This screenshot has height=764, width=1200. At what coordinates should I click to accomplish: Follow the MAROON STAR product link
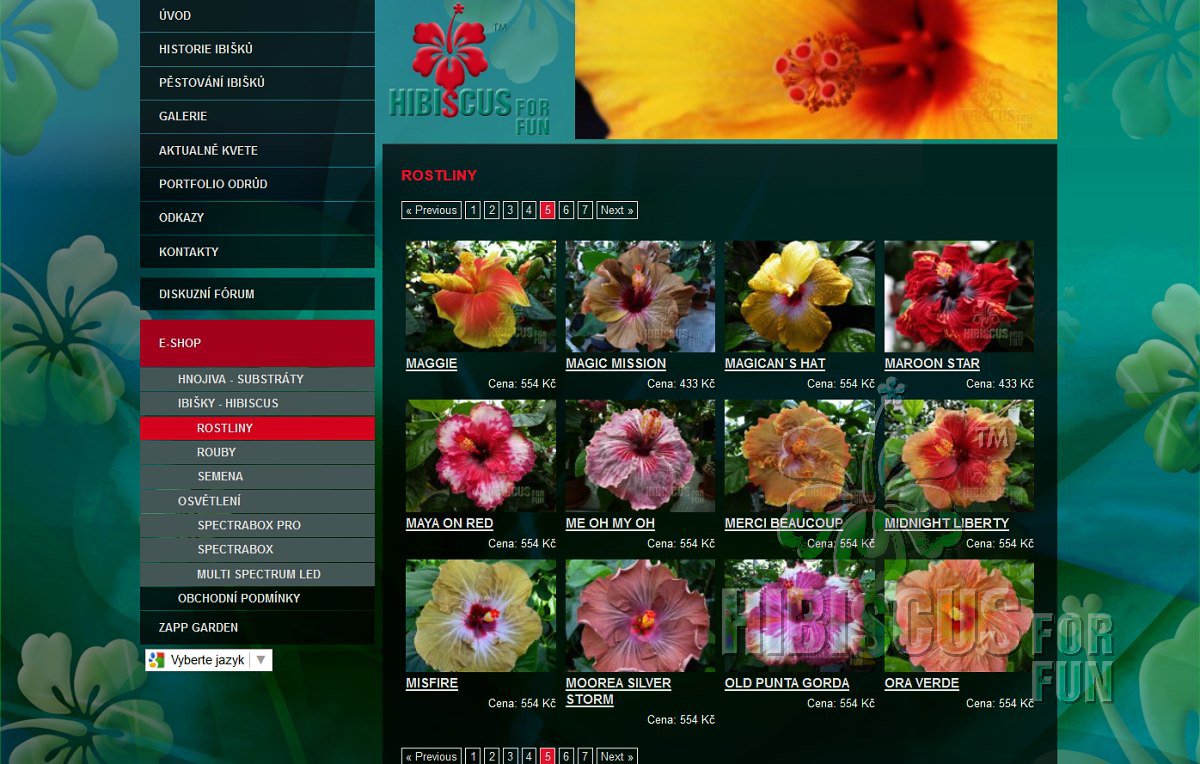[932, 364]
